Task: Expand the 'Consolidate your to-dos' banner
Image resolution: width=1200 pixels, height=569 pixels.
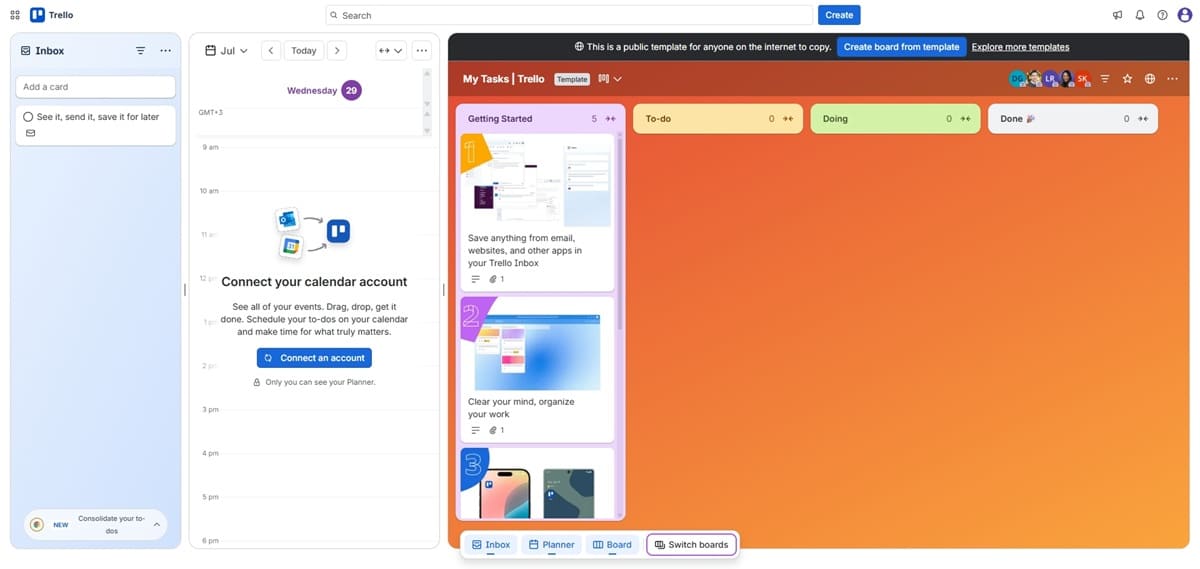Action: (156, 524)
